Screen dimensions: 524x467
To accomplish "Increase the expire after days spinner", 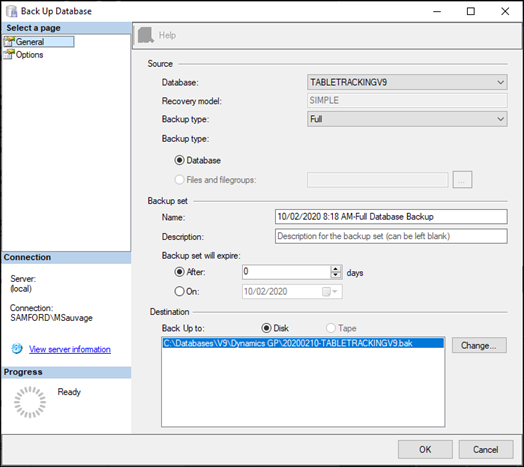I will [x=336, y=268].
